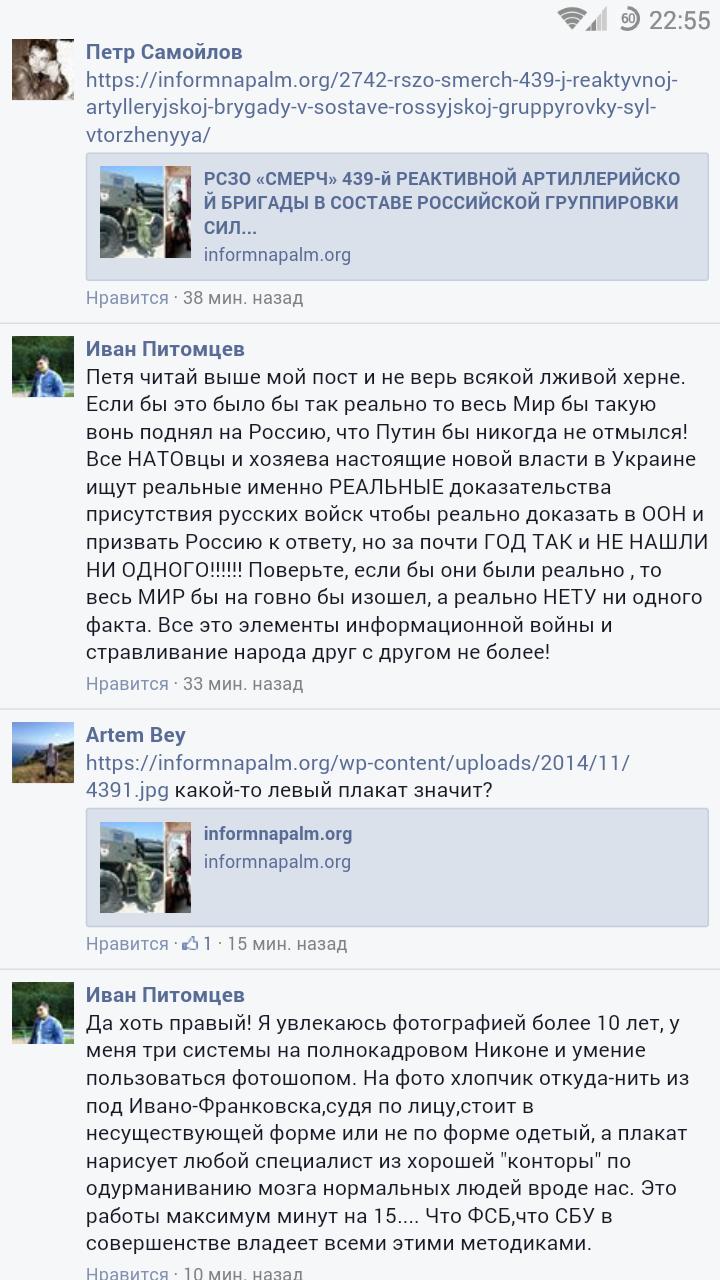This screenshot has height=1280, width=720.
Task: Tap the Artem Bey name link
Action: point(136,735)
